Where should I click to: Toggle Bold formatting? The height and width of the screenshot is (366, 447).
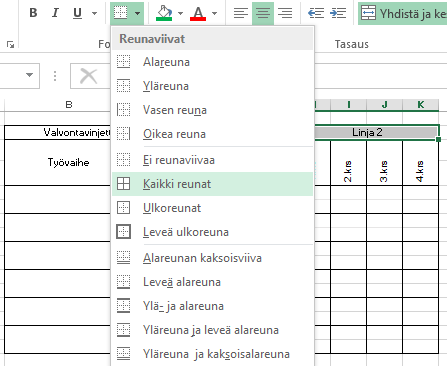(33, 13)
